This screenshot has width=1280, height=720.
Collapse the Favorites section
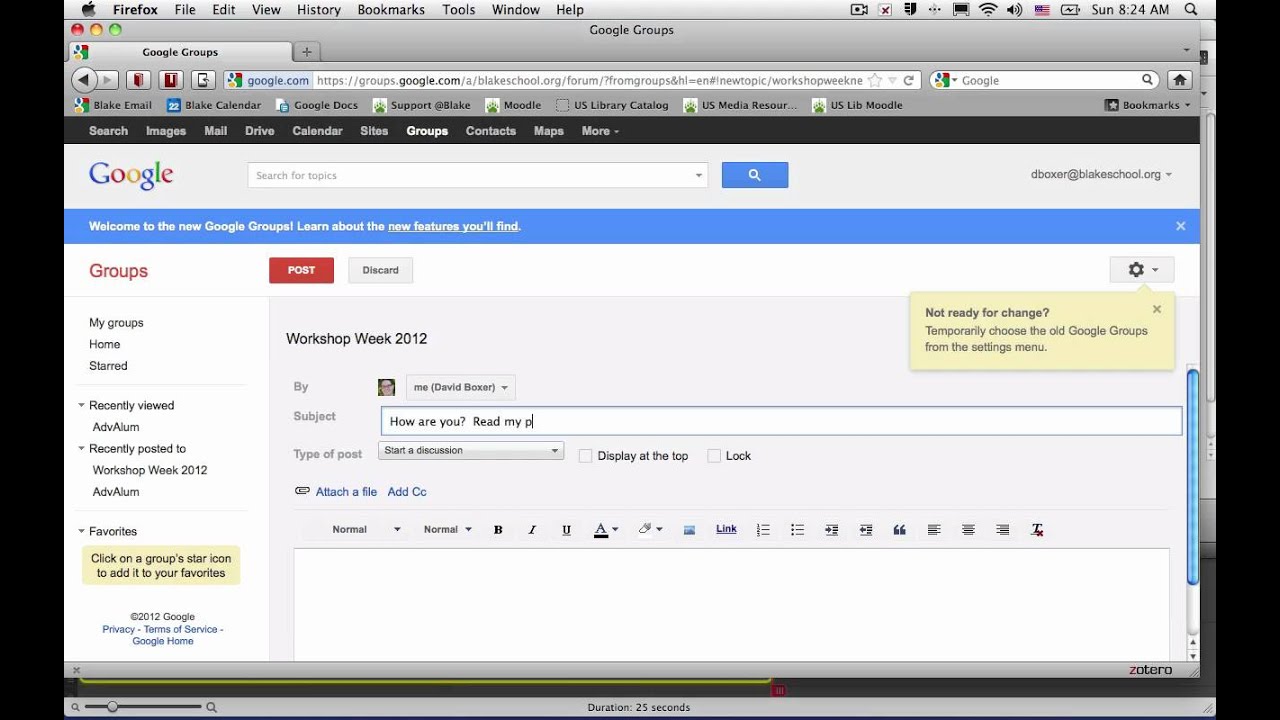coord(81,531)
